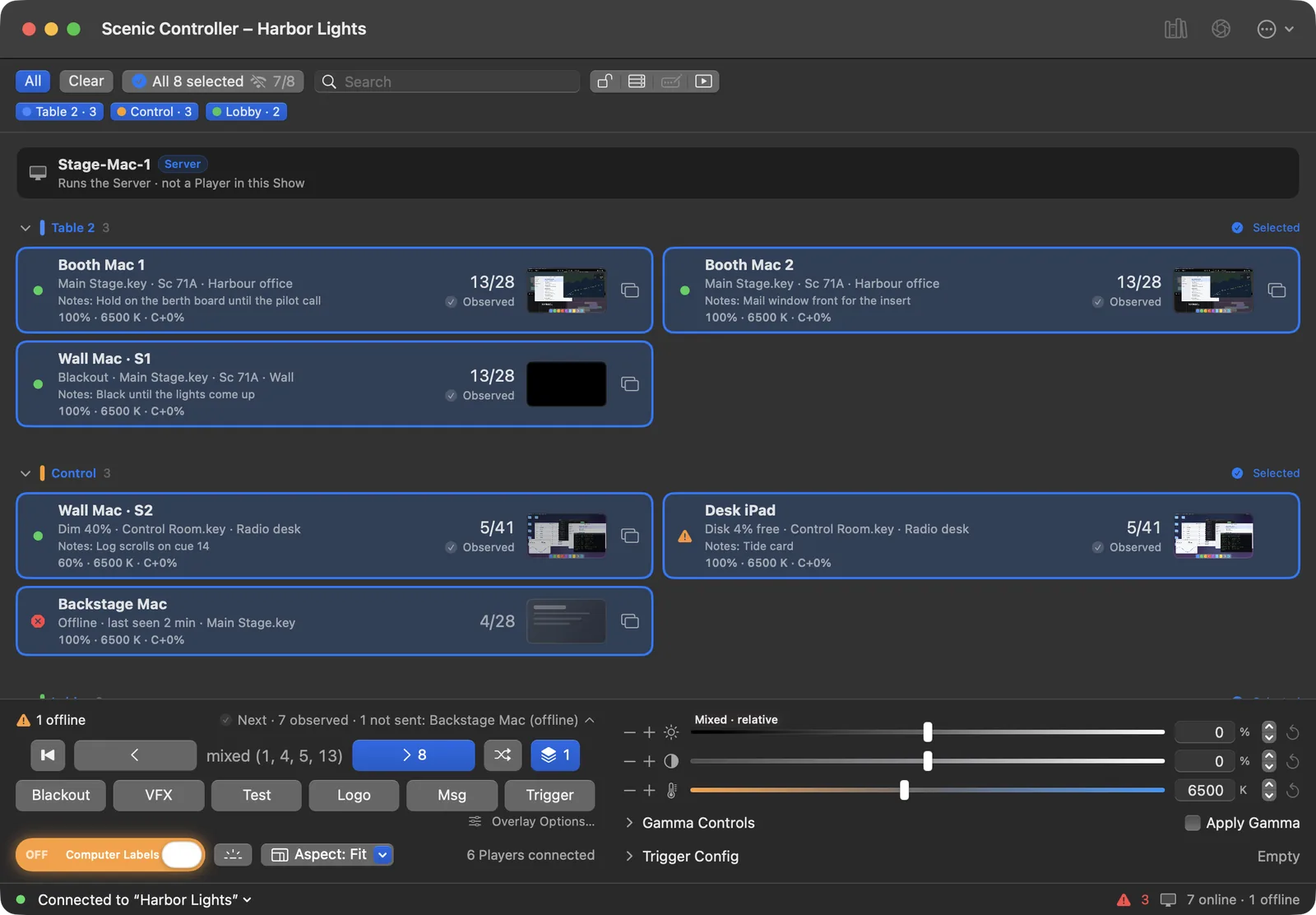This screenshot has height=915, width=1316.
Task: Collapse the Table 2 group
Action: tap(25, 228)
